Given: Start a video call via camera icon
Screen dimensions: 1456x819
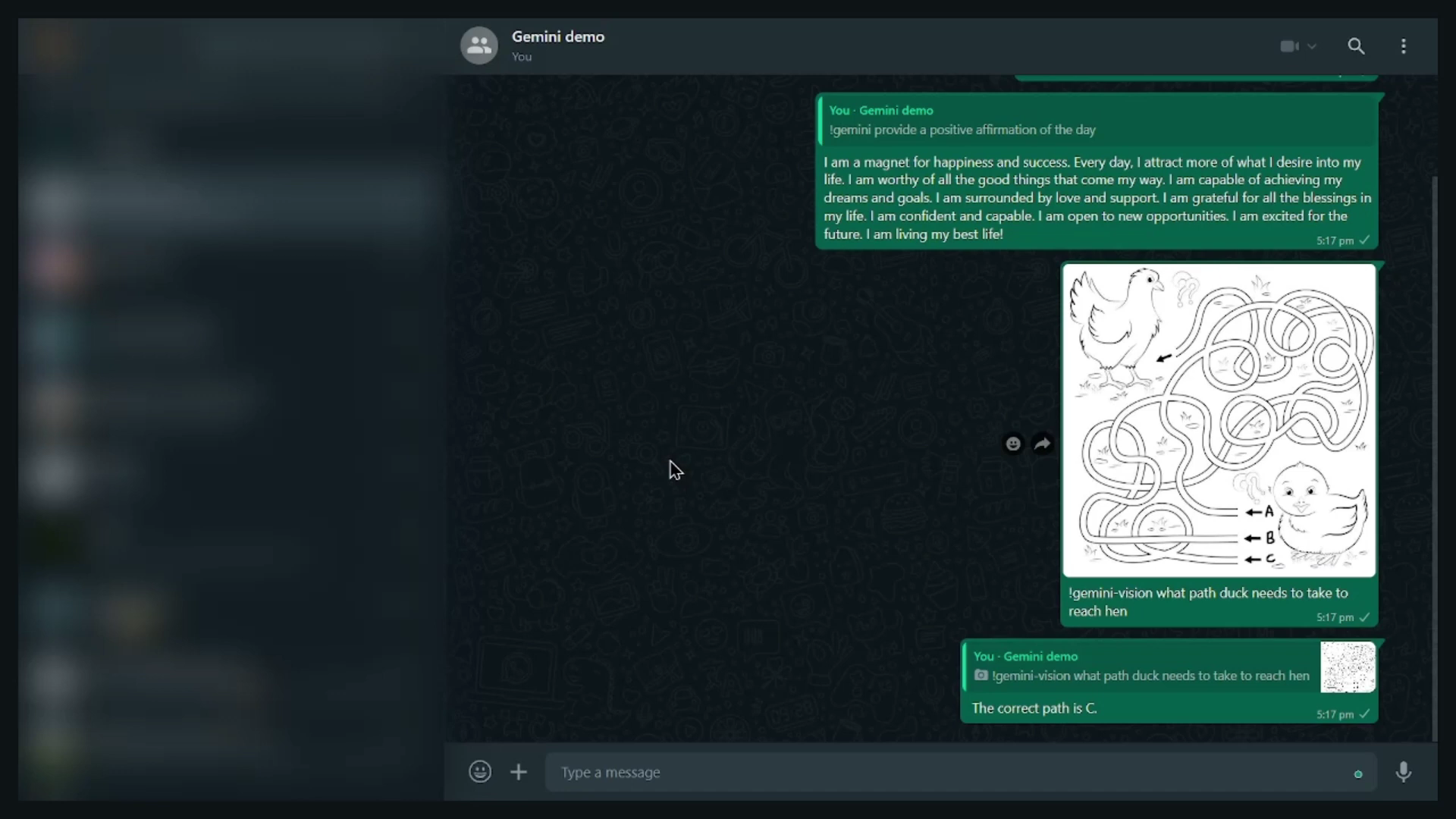Looking at the screenshot, I should [1289, 46].
